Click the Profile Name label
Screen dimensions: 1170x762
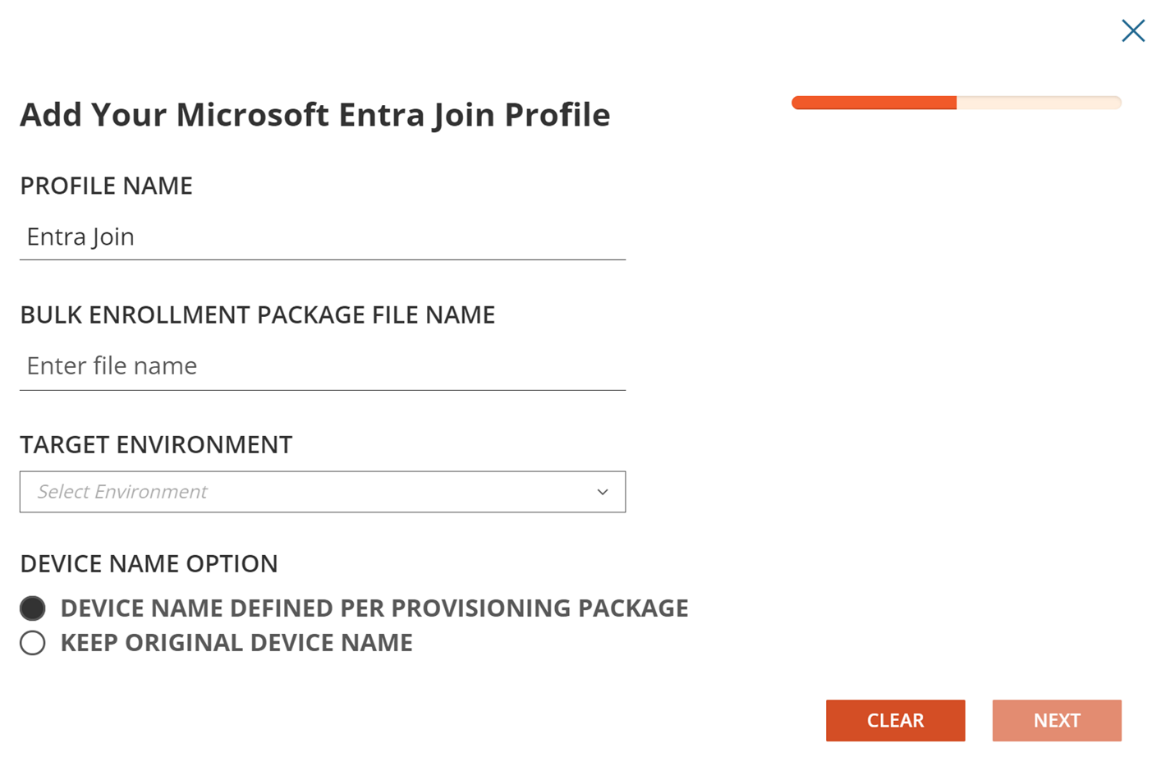click(106, 186)
